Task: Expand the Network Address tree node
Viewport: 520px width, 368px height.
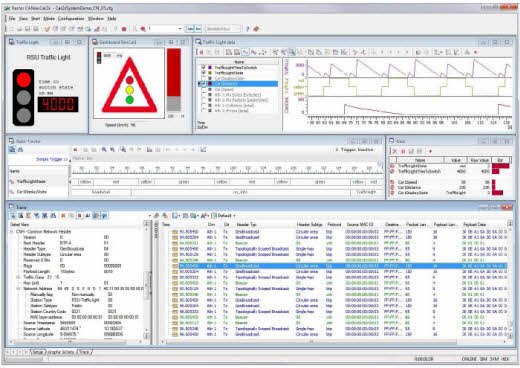Action: click(19, 289)
